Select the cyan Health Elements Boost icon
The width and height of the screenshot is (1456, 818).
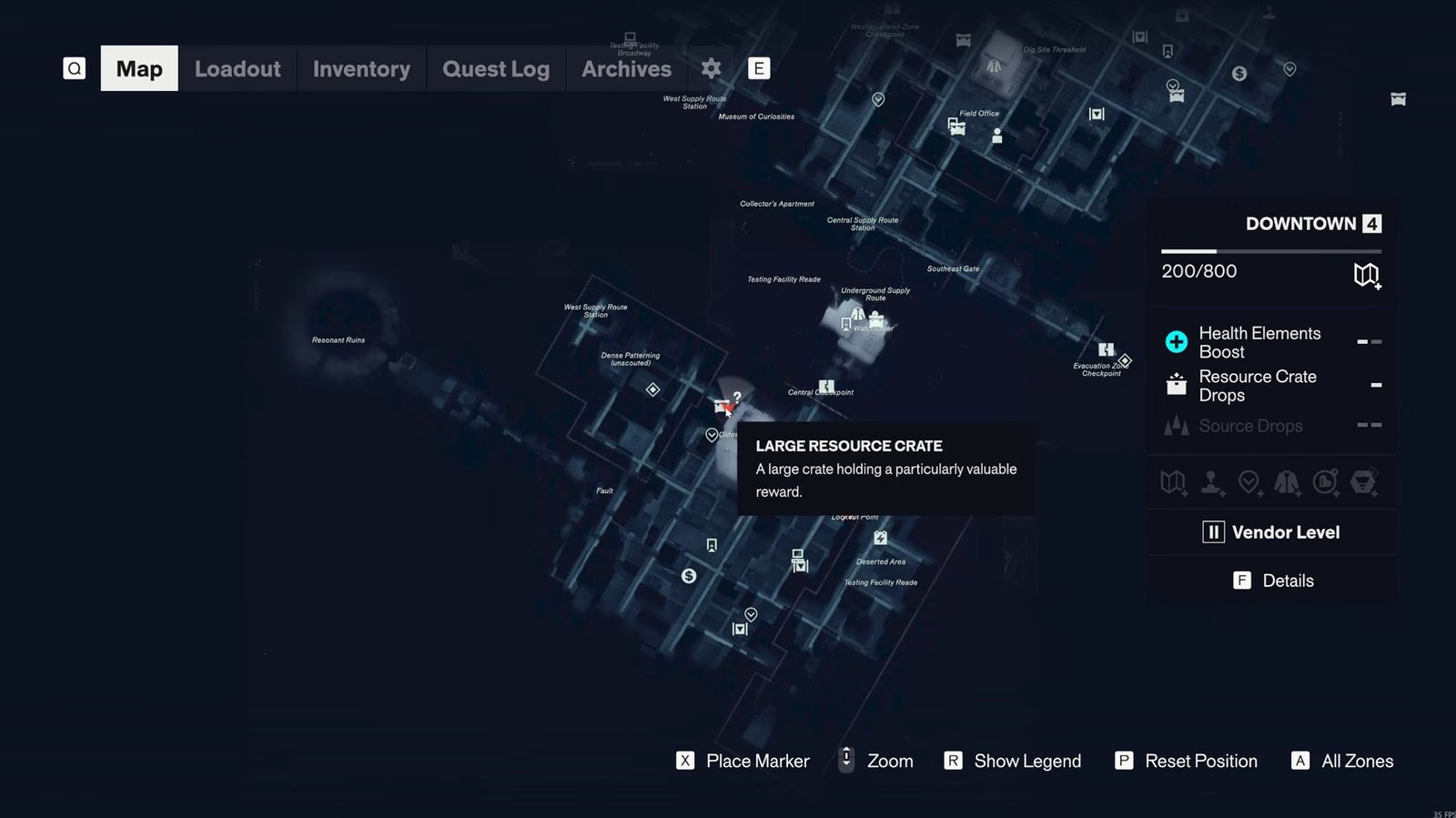(1177, 342)
